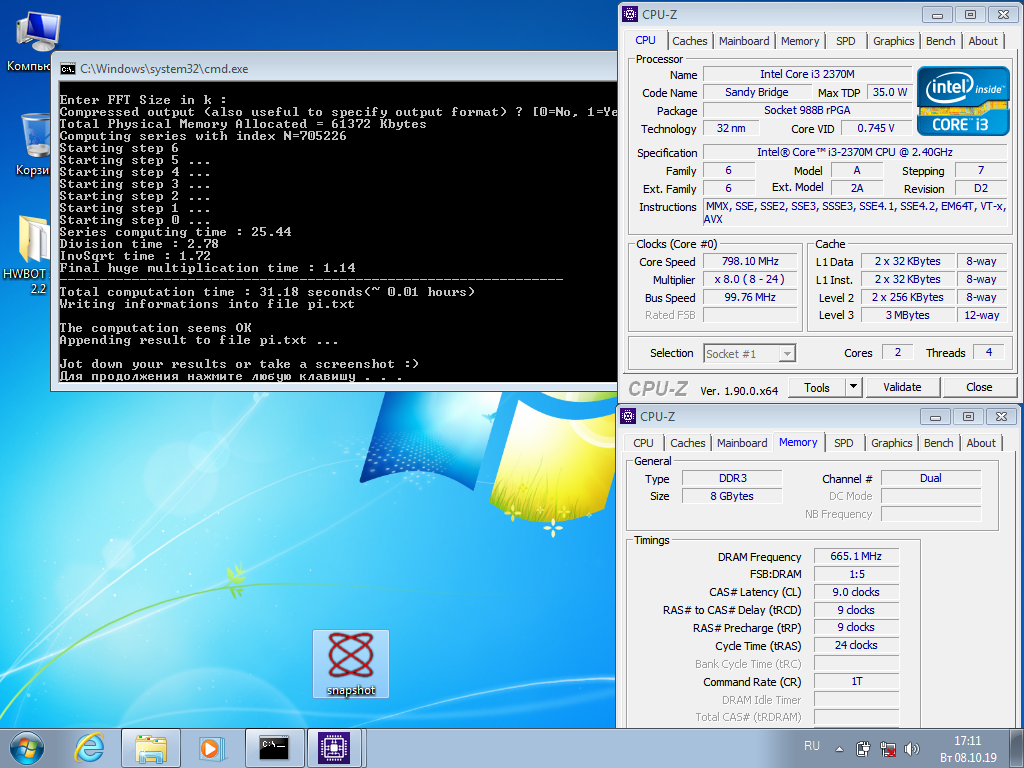Open the Bench tab in upper CPU-Z

click(x=940, y=41)
